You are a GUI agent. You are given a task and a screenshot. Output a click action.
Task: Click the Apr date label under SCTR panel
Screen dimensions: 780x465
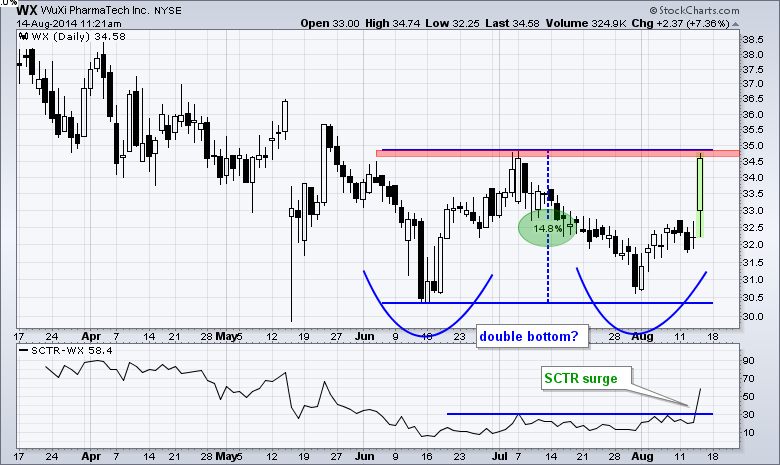tap(91, 456)
